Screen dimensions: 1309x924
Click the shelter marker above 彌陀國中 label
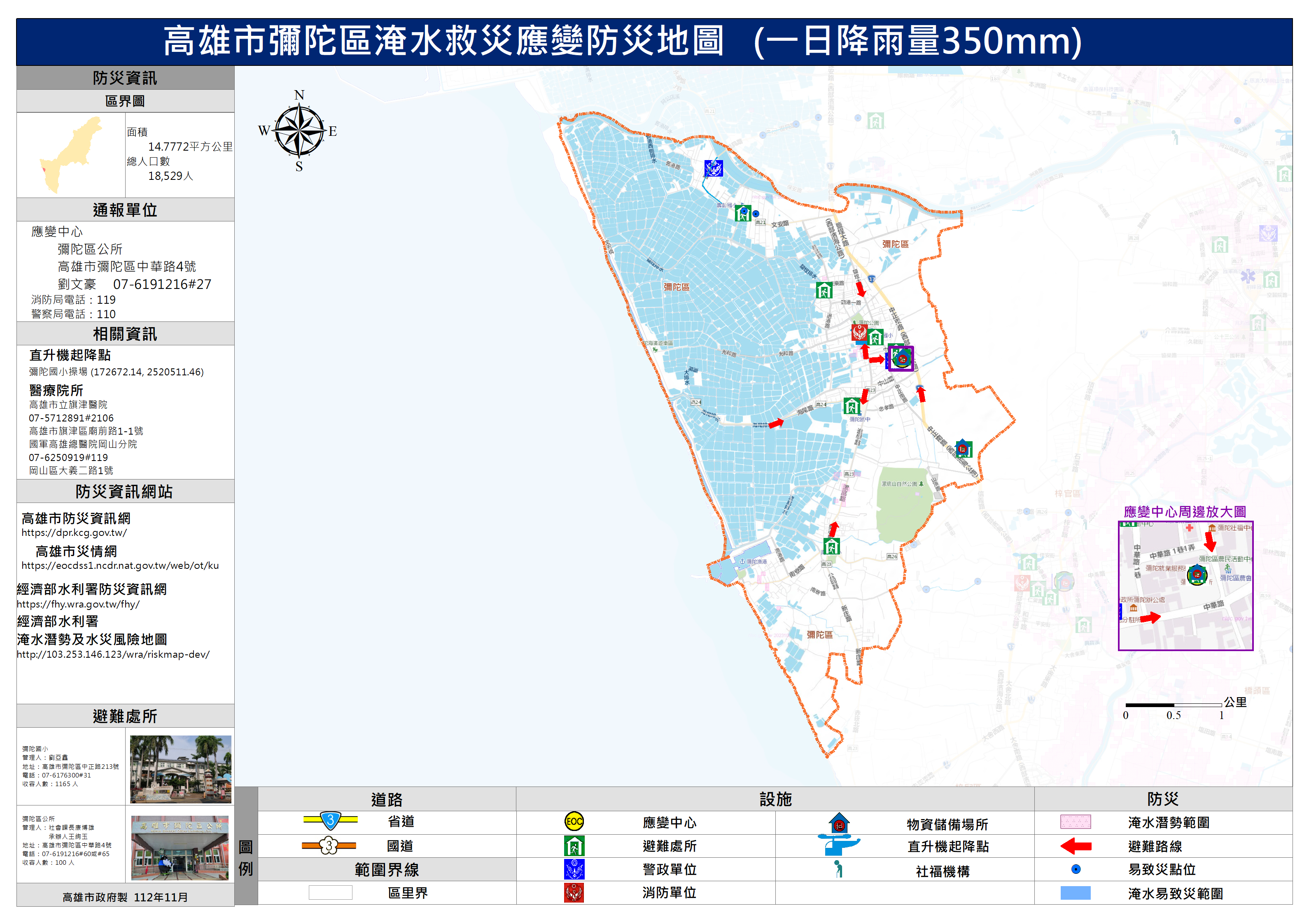click(852, 406)
